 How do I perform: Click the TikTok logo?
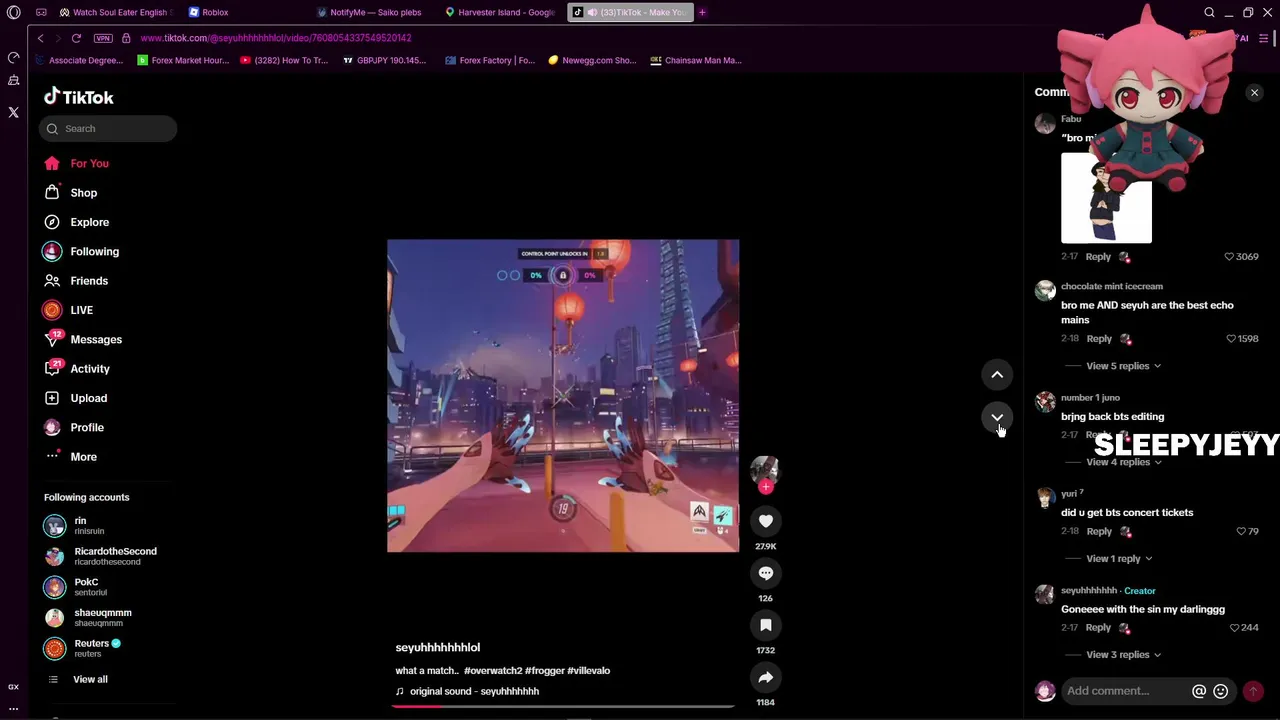[79, 97]
